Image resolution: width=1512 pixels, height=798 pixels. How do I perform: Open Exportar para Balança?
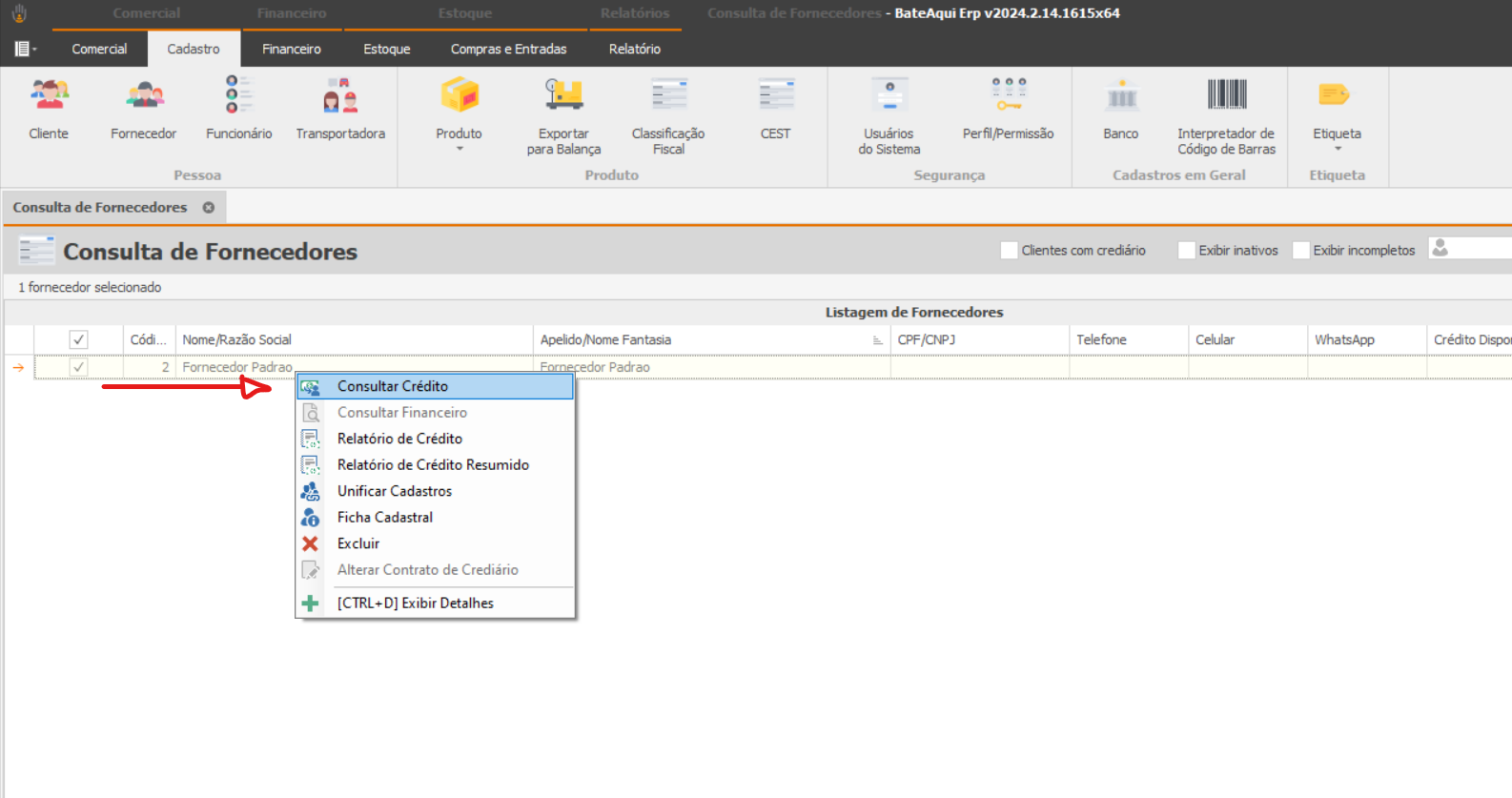click(x=564, y=116)
